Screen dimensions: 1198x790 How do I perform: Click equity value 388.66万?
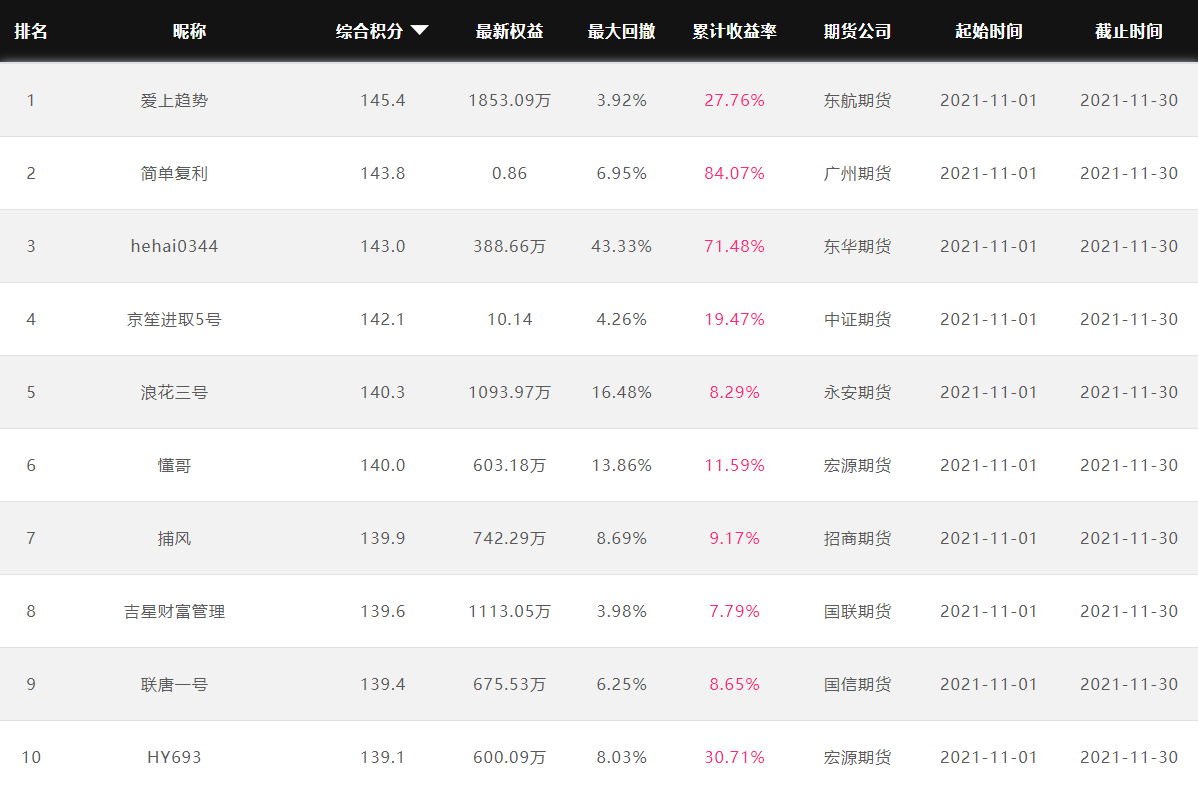pyautogui.click(x=510, y=246)
